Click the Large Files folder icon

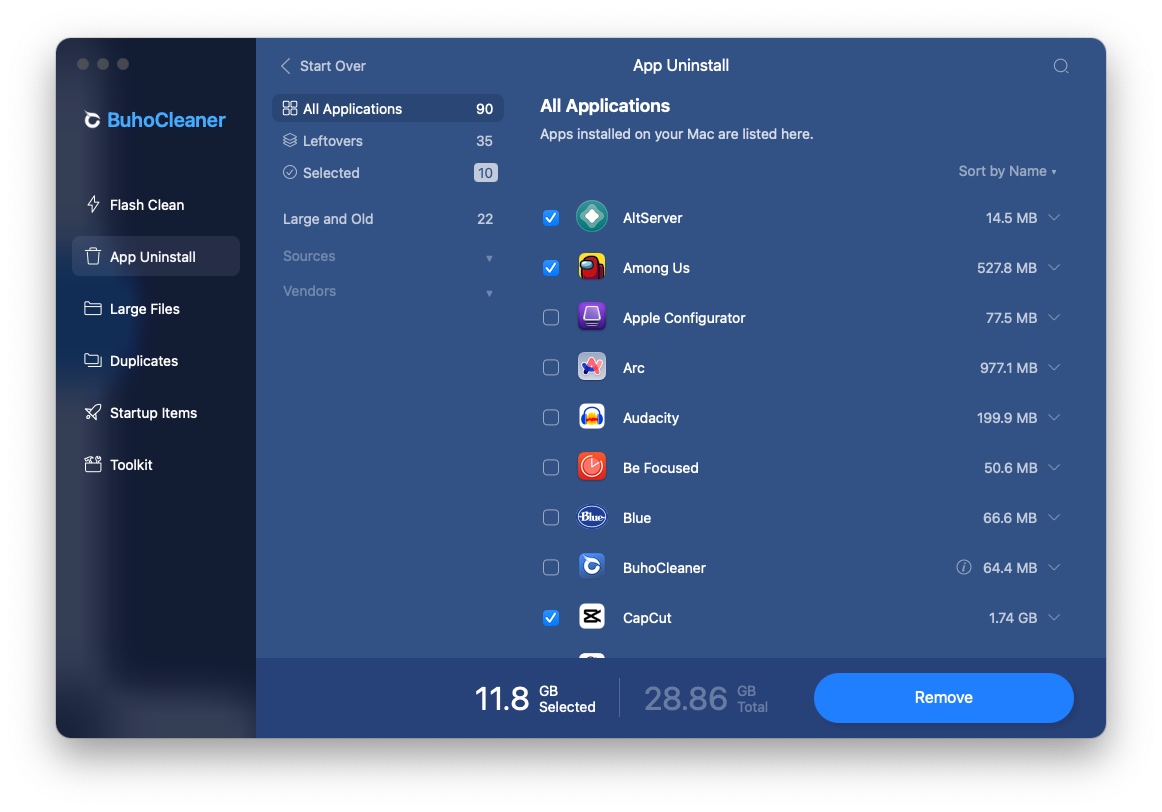point(93,308)
